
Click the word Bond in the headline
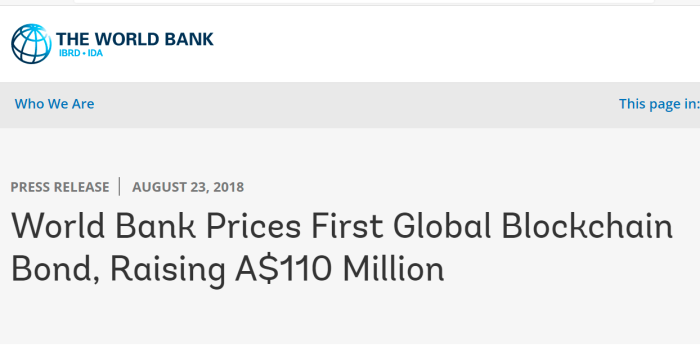point(54,270)
